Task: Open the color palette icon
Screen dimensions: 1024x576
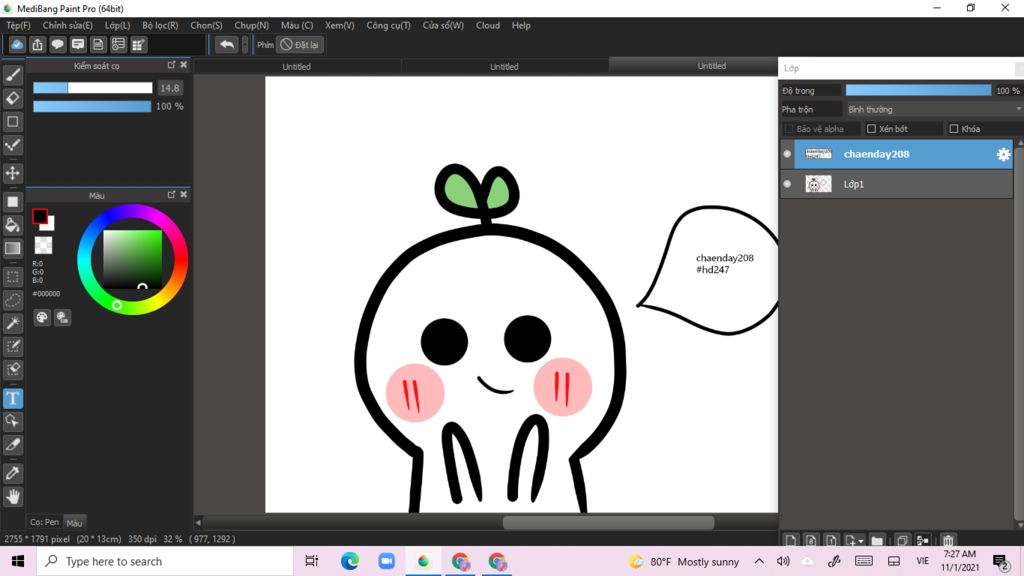Action: click(x=42, y=318)
